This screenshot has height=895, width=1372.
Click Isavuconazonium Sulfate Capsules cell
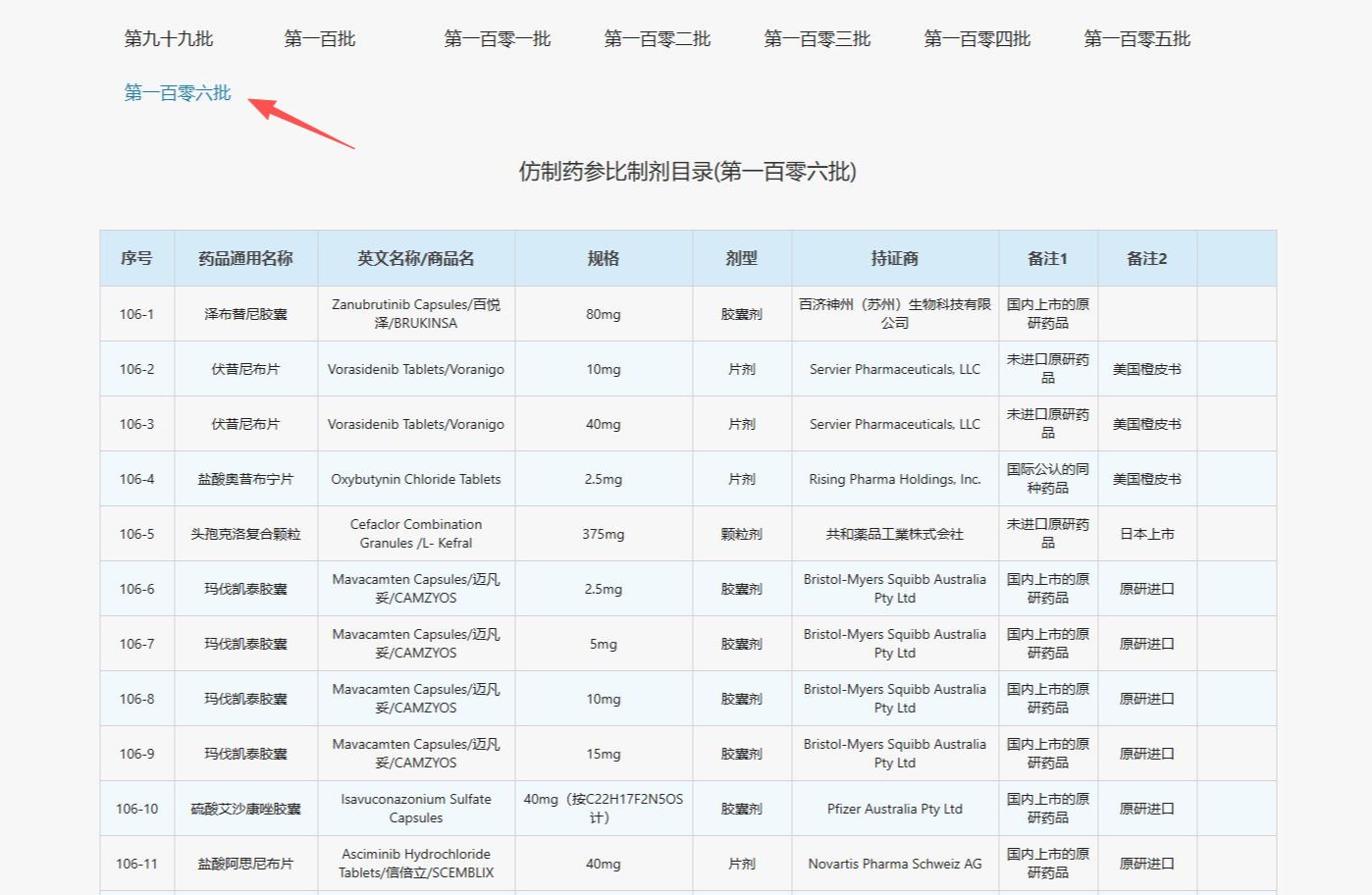416,809
